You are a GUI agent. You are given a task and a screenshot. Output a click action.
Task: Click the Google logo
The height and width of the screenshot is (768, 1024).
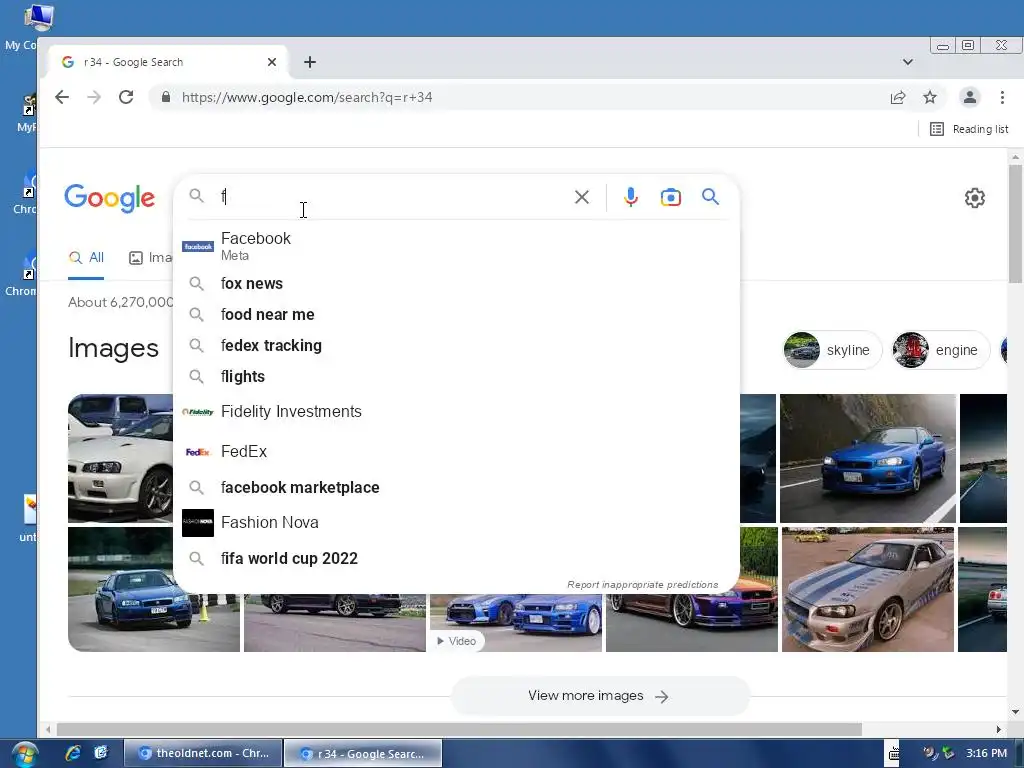pos(110,197)
